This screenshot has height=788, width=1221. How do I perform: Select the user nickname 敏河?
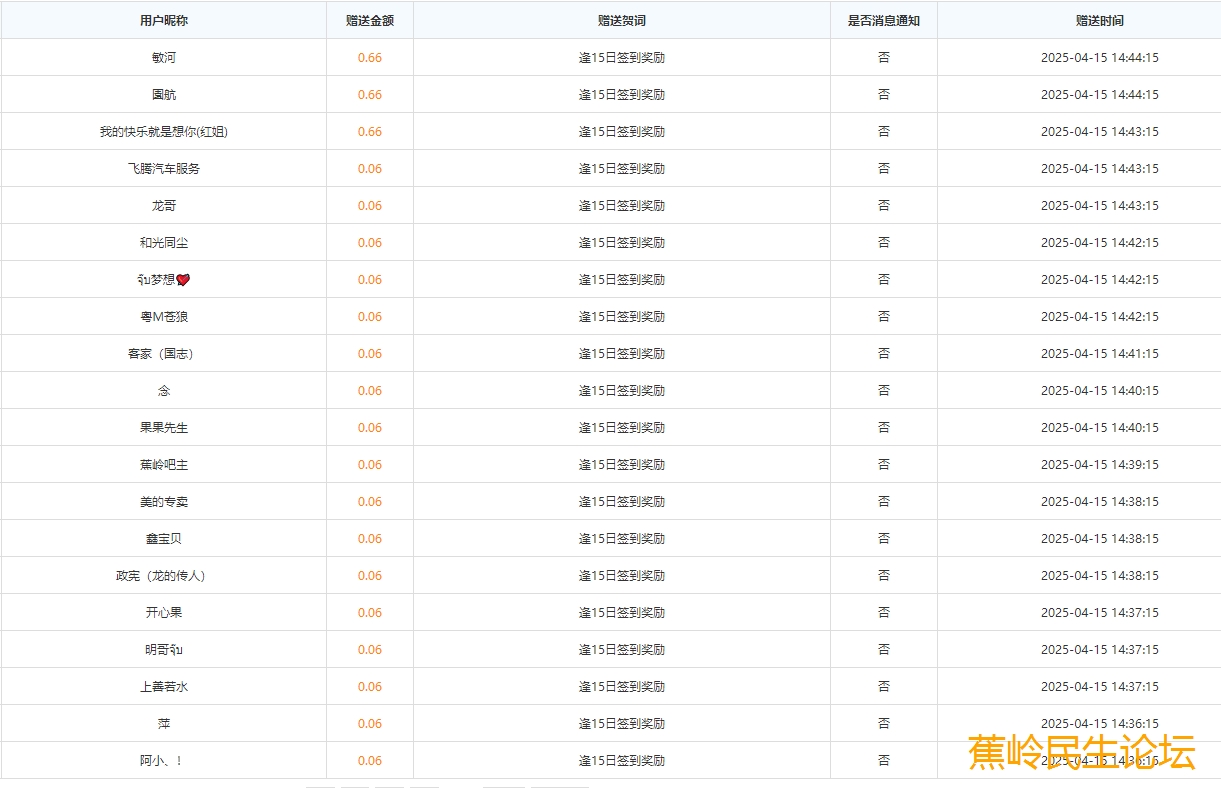point(163,58)
